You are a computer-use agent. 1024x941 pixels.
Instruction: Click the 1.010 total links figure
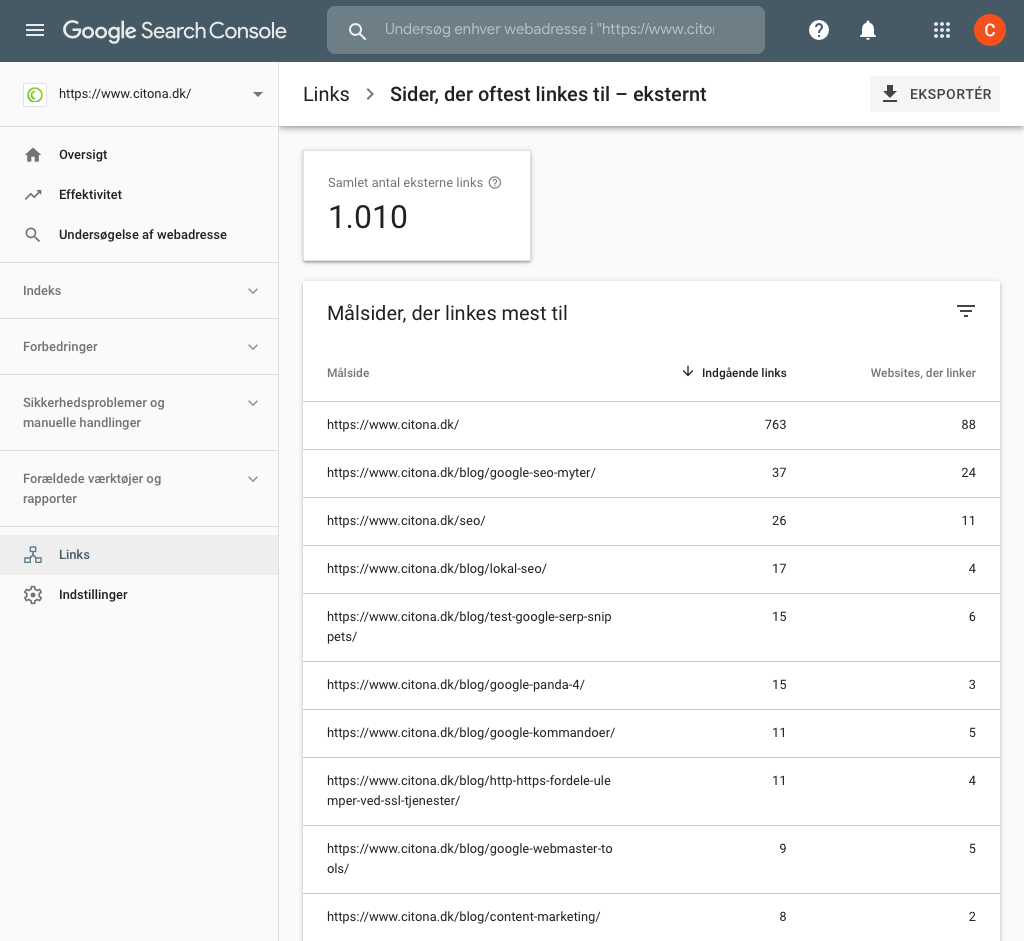[368, 217]
